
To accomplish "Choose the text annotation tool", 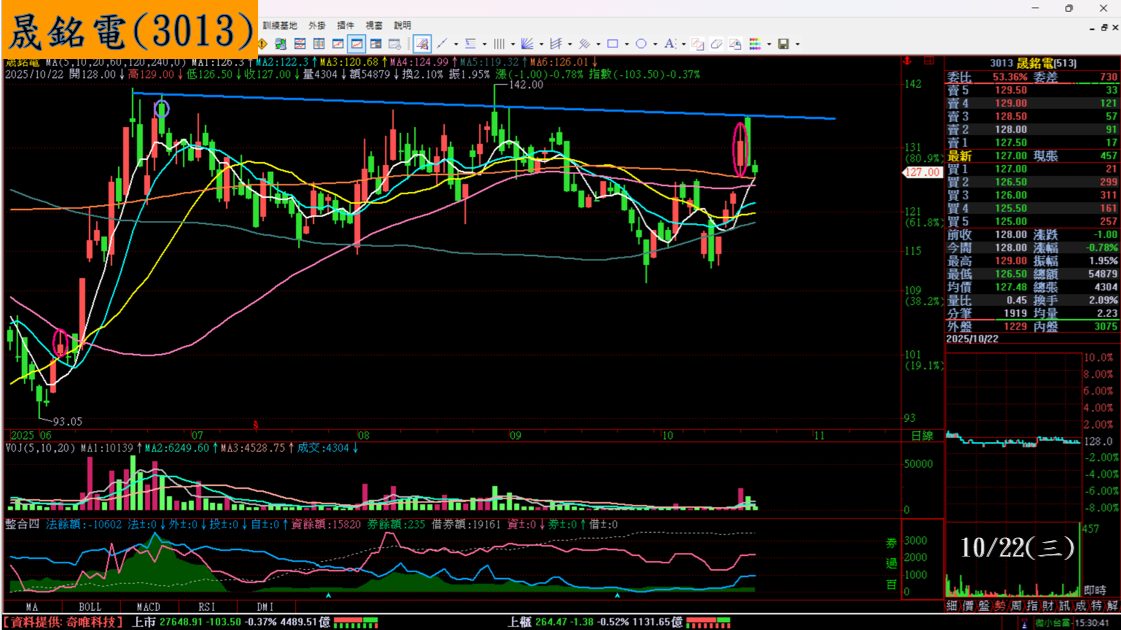I will (669, 44).
